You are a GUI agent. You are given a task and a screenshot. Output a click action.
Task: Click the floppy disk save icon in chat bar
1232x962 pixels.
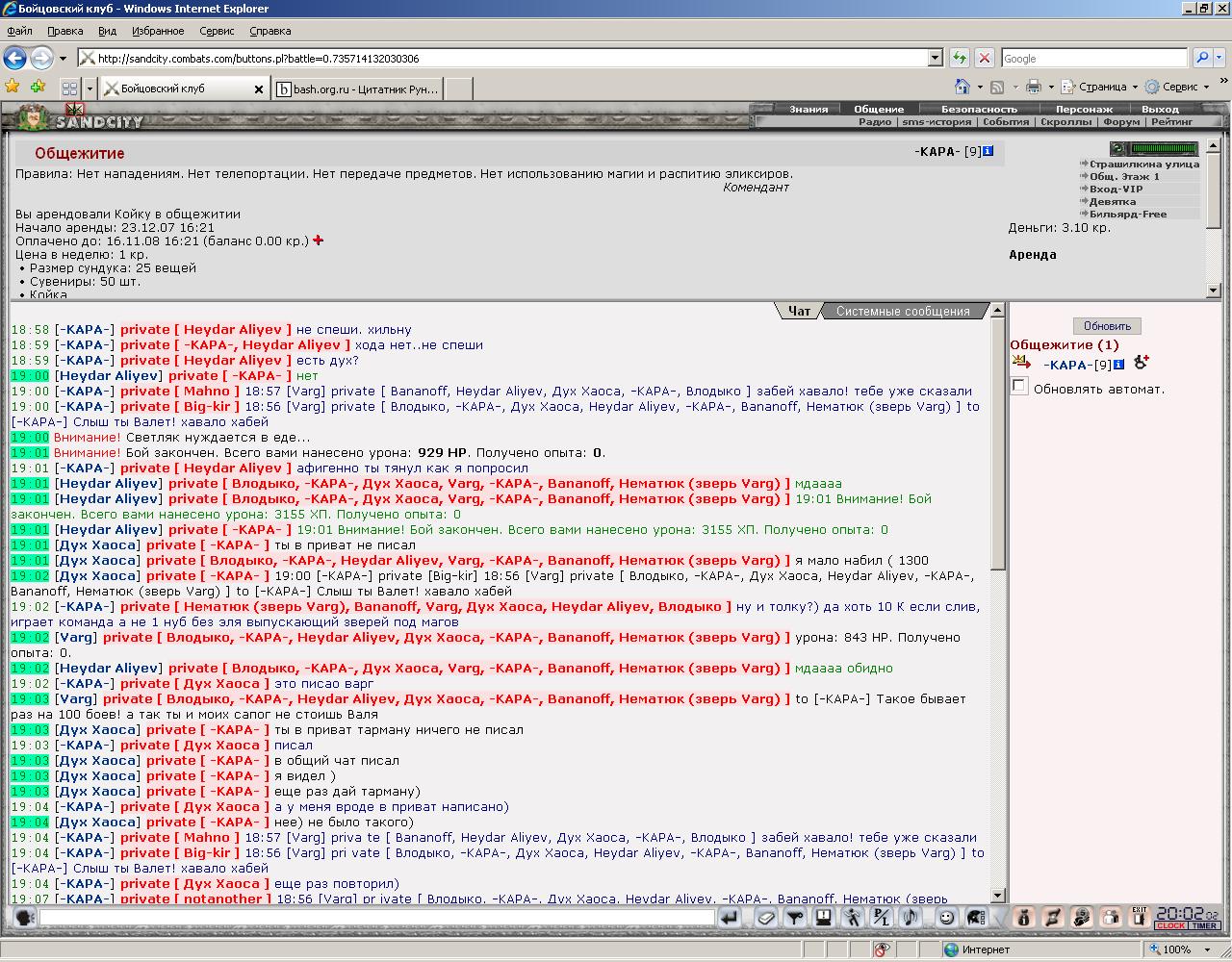tap(823, 918)
